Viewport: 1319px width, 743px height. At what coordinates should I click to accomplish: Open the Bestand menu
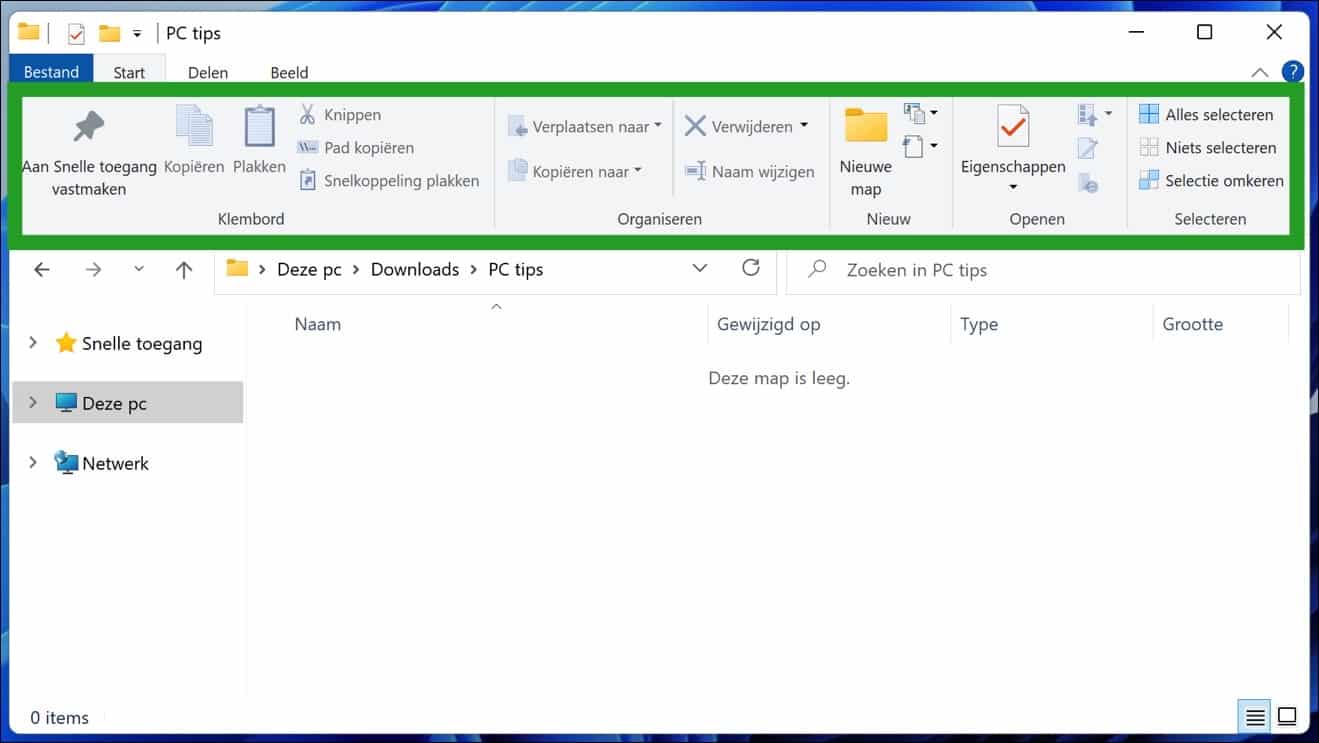pyautogui.click(x=50, y=71)
